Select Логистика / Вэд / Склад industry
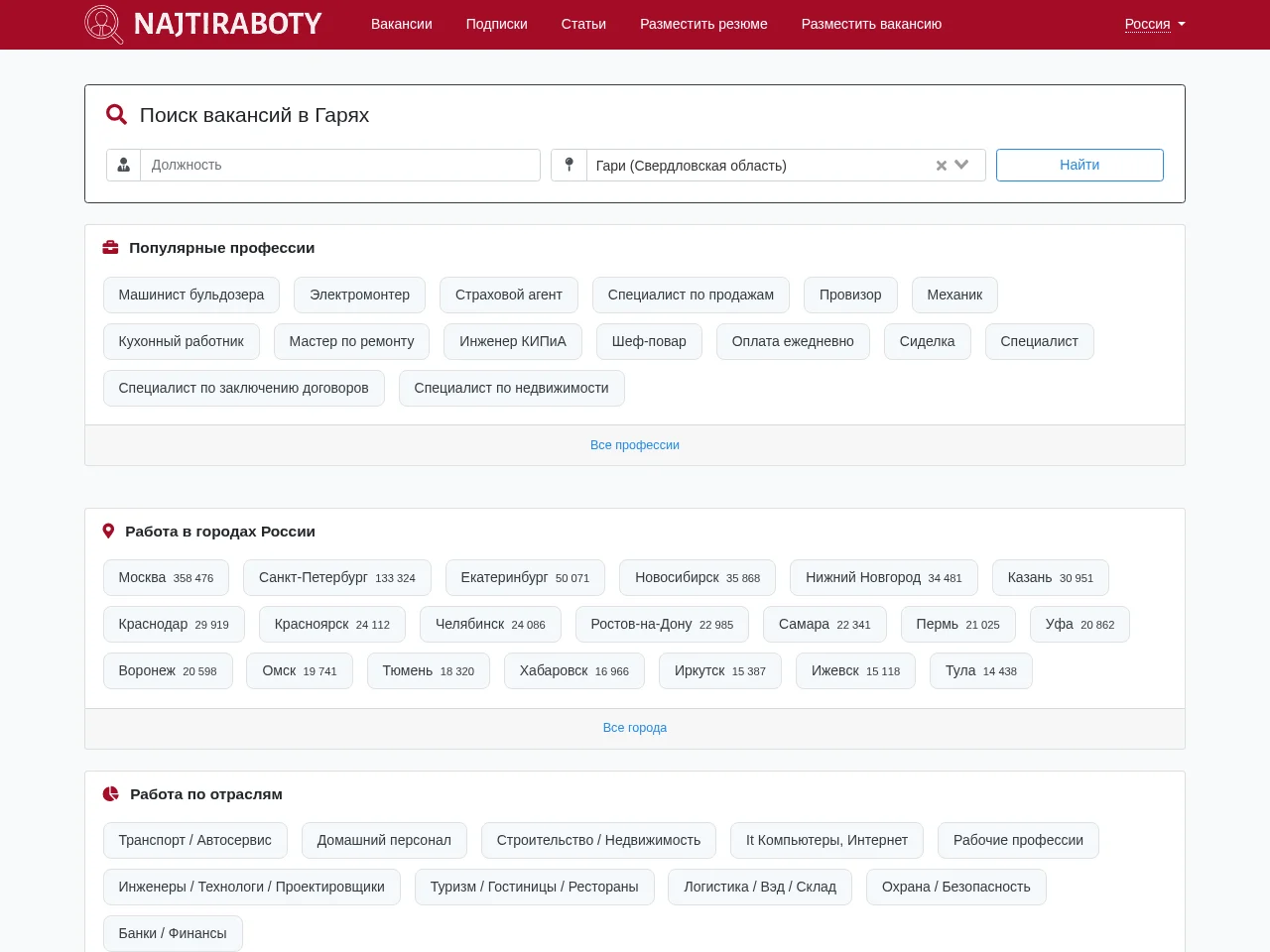Screen dimensions: 1270x952 760,887
